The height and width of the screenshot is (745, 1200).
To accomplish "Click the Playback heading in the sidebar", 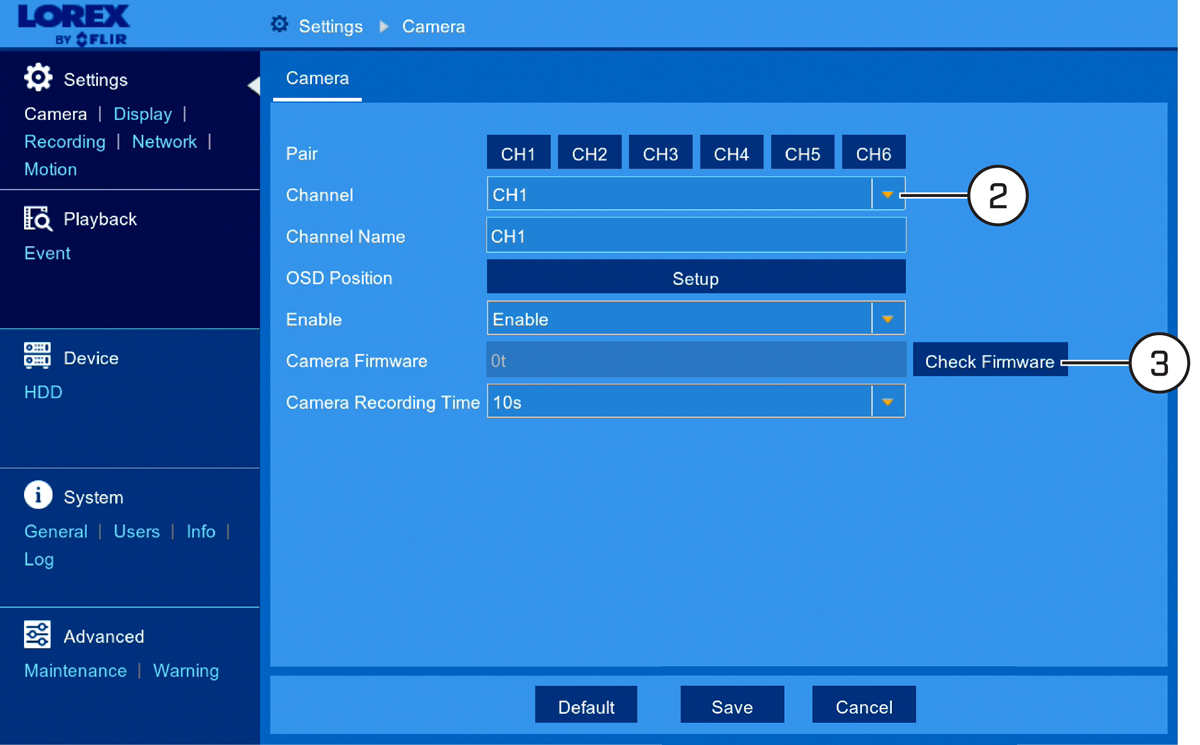I will (x=100, y=219).
